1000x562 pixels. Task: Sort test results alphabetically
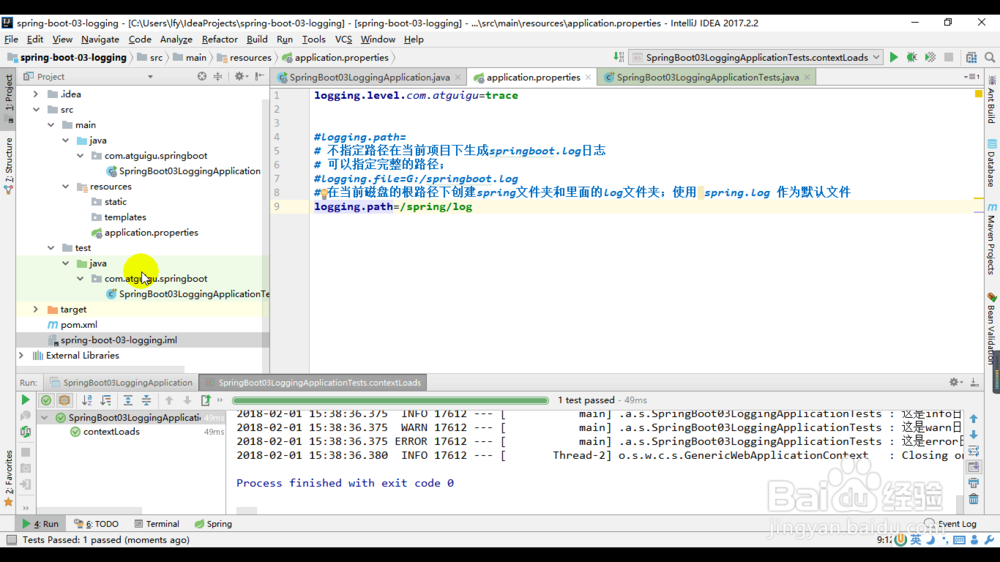[87, 400]
